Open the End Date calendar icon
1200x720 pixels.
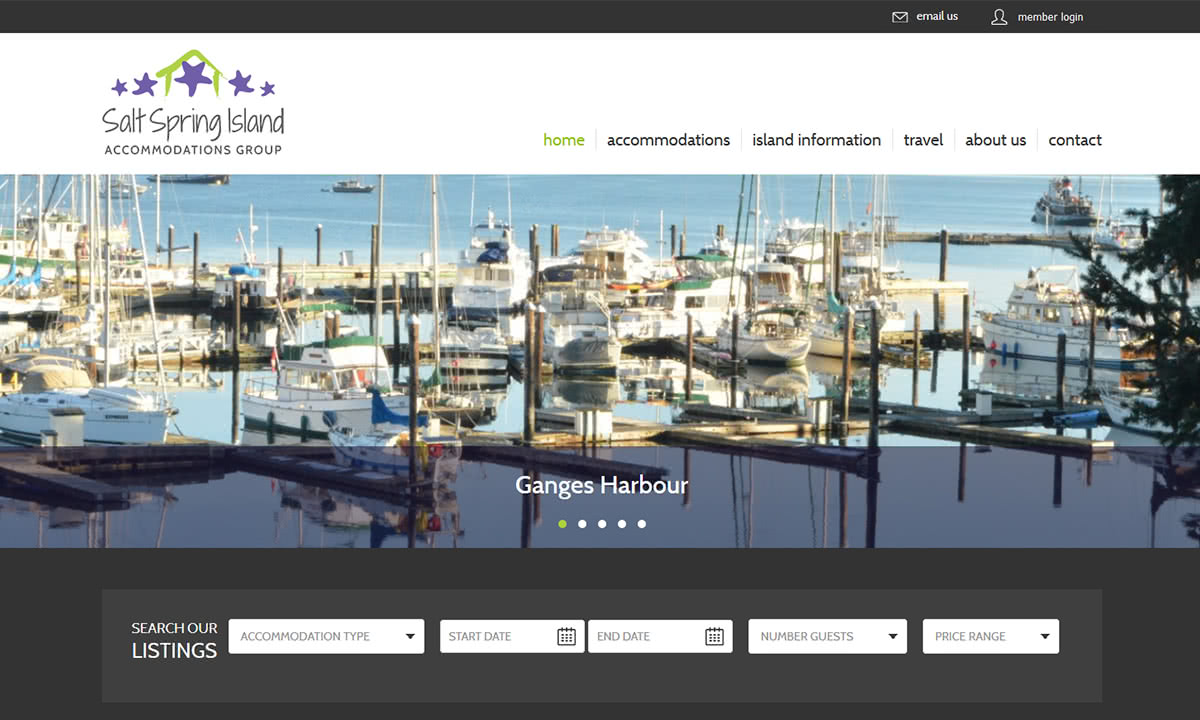tap(714, 636)
